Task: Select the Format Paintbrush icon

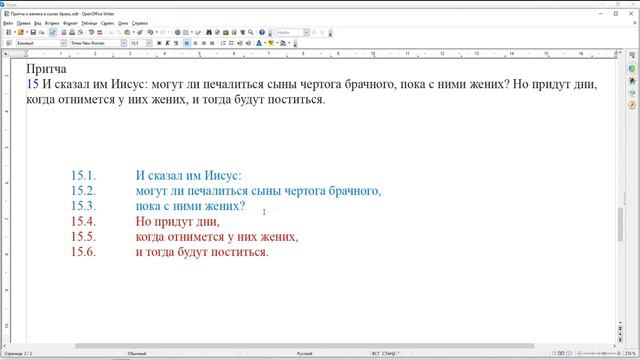Action: [140, 32]
